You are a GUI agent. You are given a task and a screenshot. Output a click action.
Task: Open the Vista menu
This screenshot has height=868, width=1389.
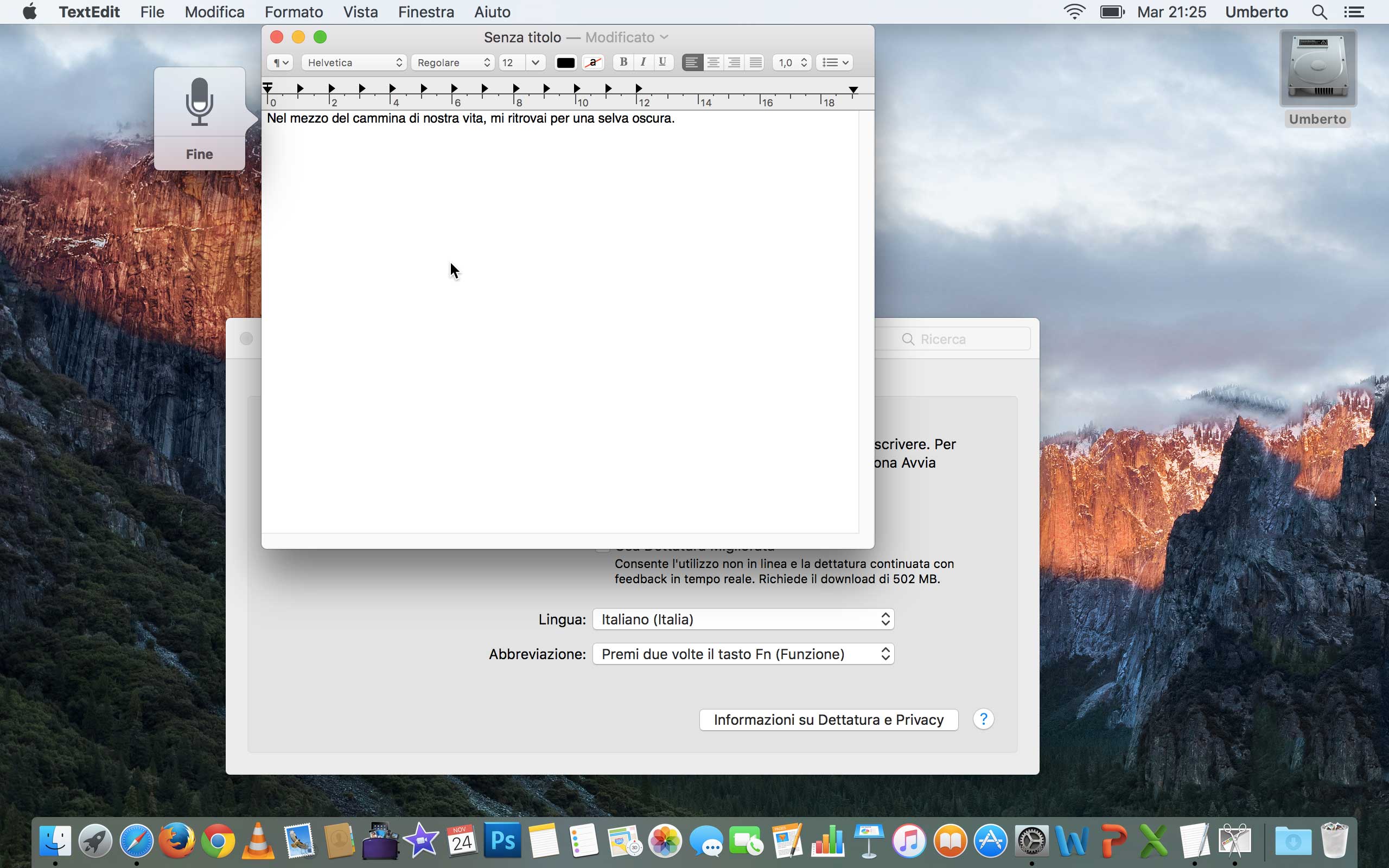360,12
